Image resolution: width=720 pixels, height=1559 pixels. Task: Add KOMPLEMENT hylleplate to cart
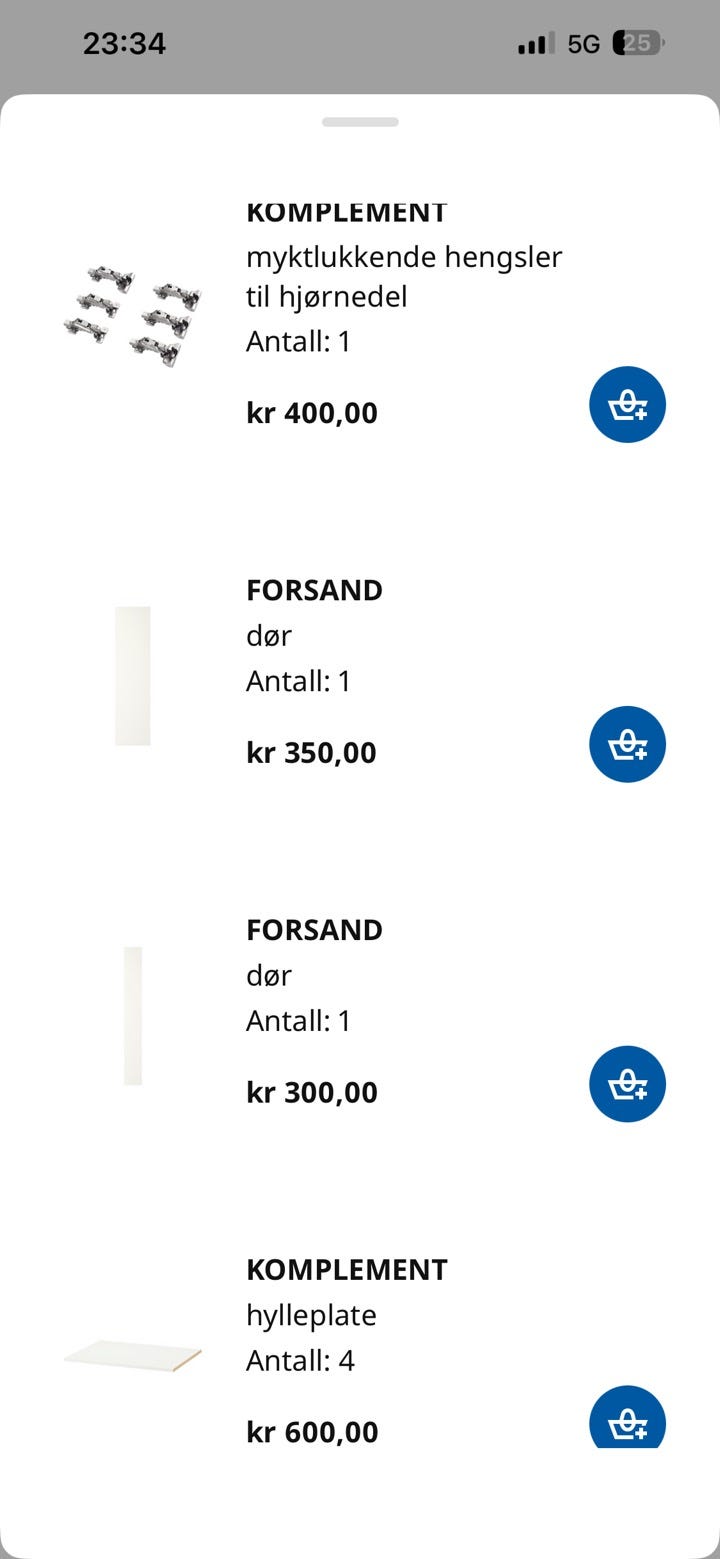tap(627, 1417)
